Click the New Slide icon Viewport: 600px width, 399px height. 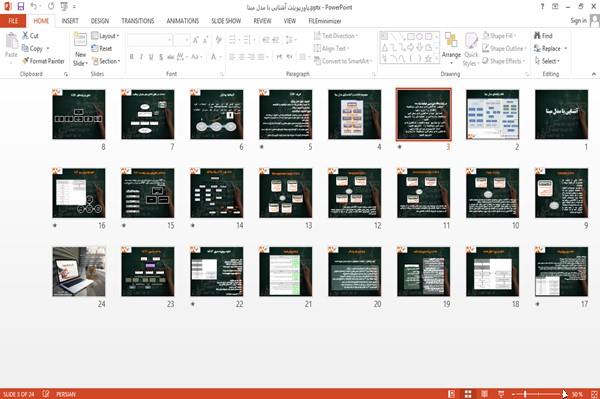click(80, 40)
